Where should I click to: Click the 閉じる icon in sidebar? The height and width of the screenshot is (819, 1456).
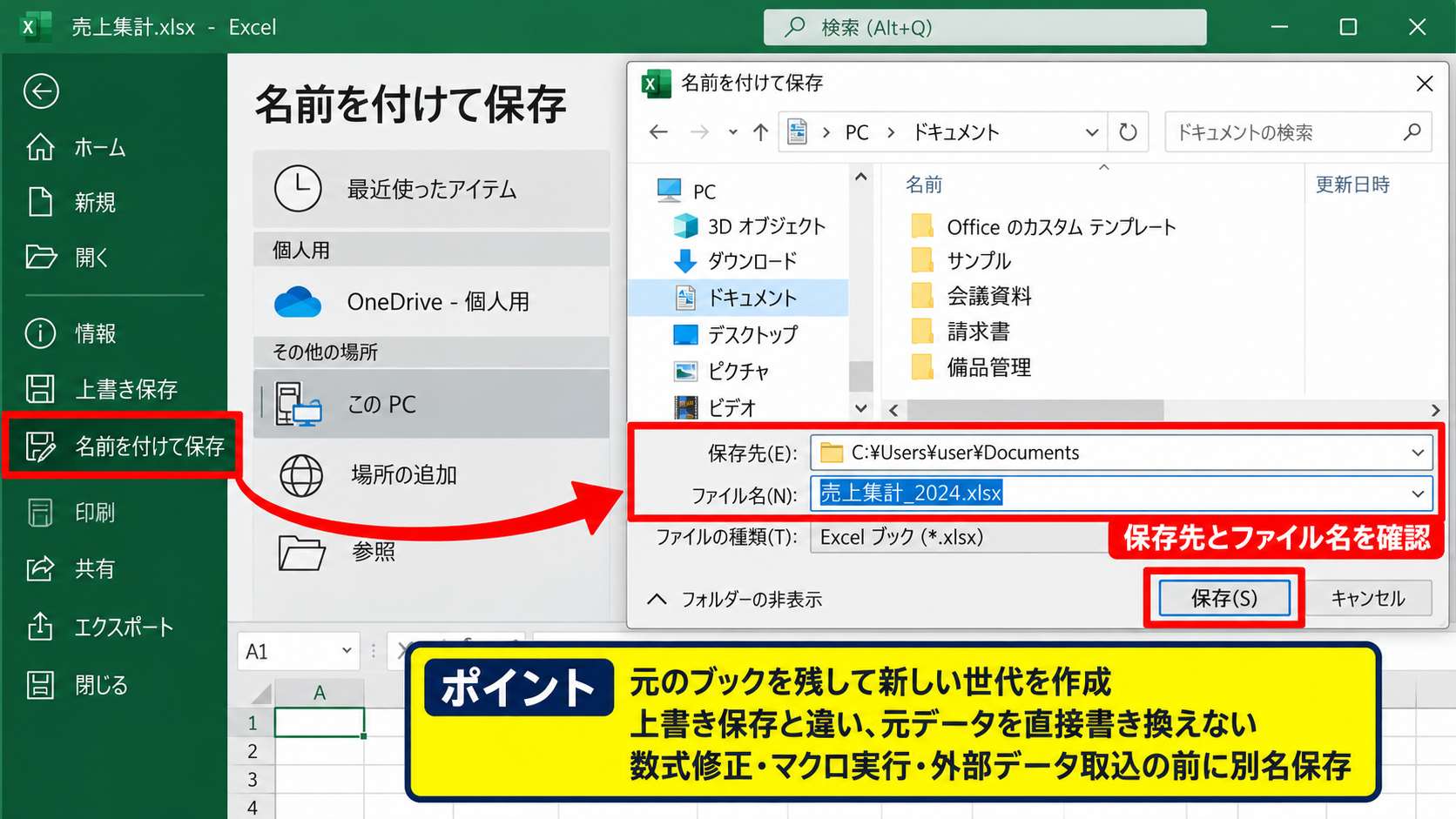tap(40, 685)
